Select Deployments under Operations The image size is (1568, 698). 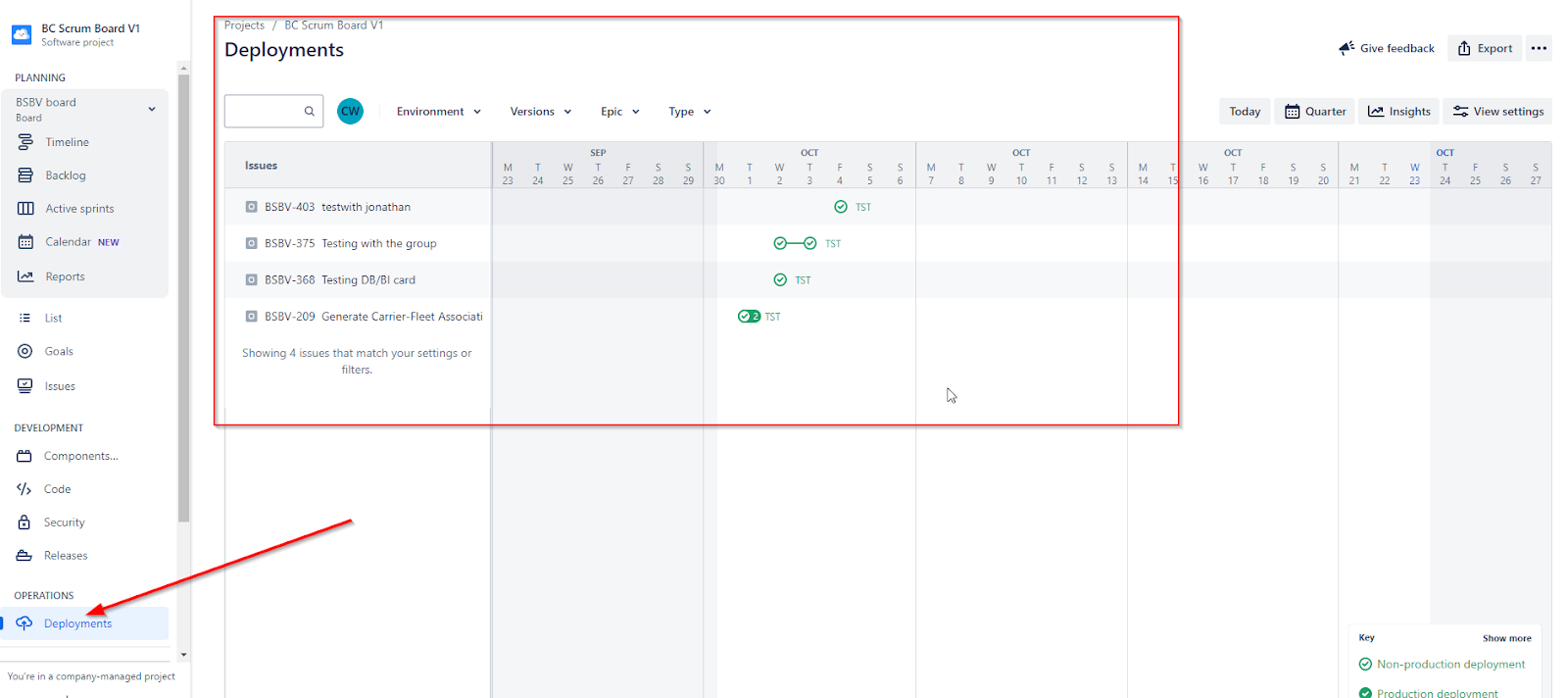(x=84, y=623)
